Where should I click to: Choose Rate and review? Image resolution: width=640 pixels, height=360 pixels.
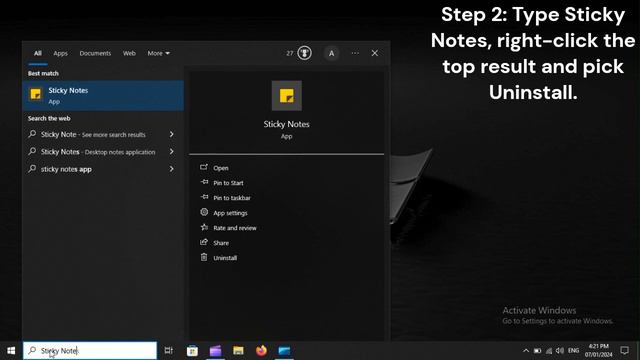235,228
